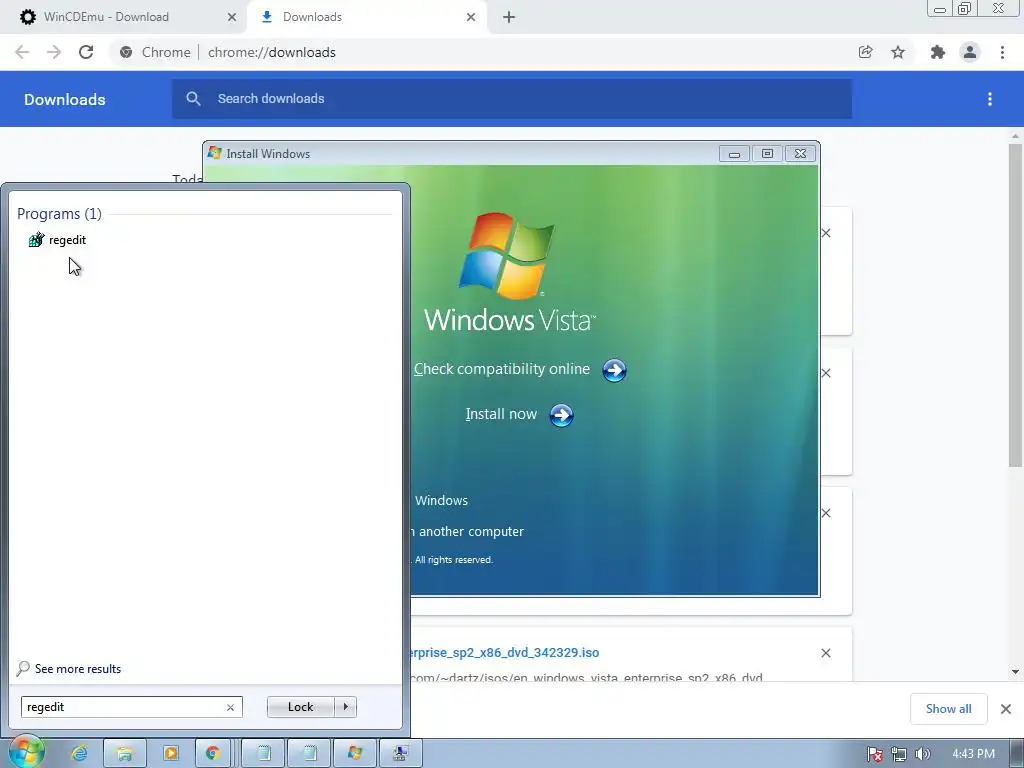Clear the Start menu search box text
Viewport: 1024px width, 768px height.
pos(230,707)
